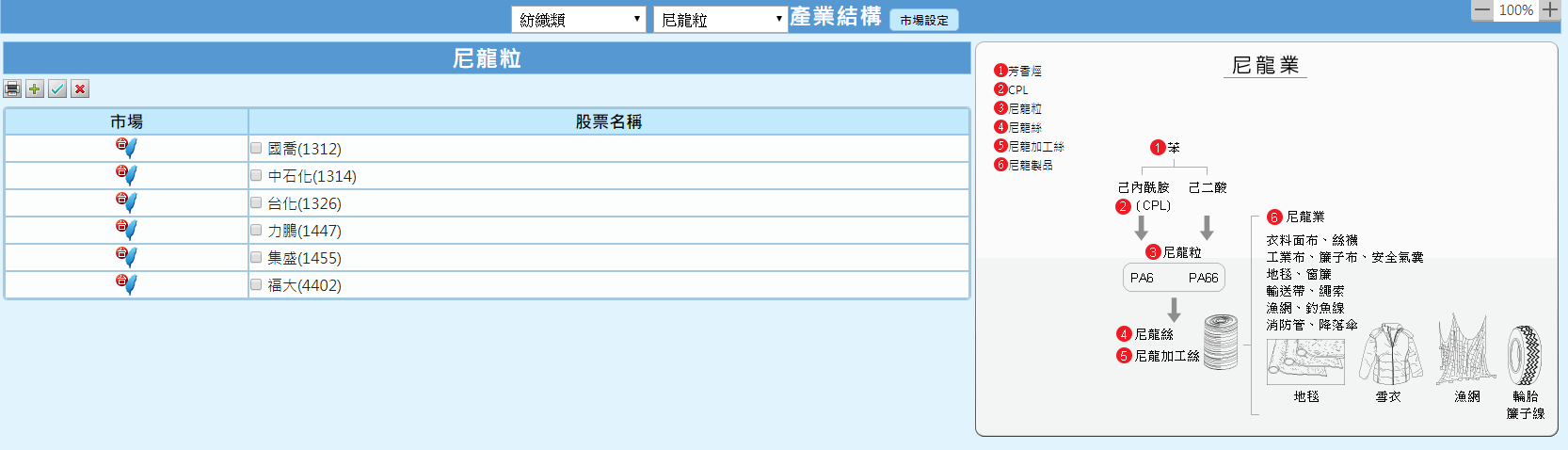Click the zoom out minus icon
Viewport: 1568px width, 450px height.
tap(1482, 10)
